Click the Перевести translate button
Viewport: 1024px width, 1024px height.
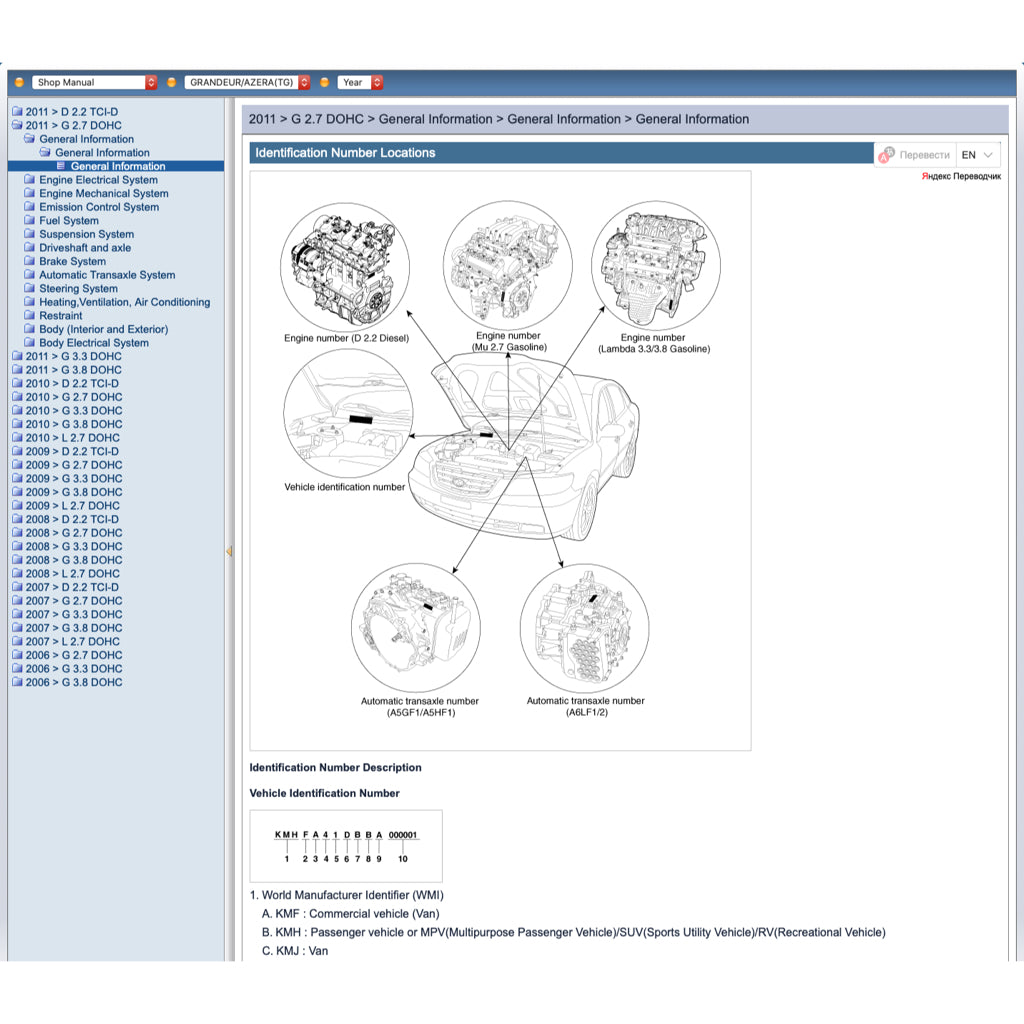tap(924, 155)
